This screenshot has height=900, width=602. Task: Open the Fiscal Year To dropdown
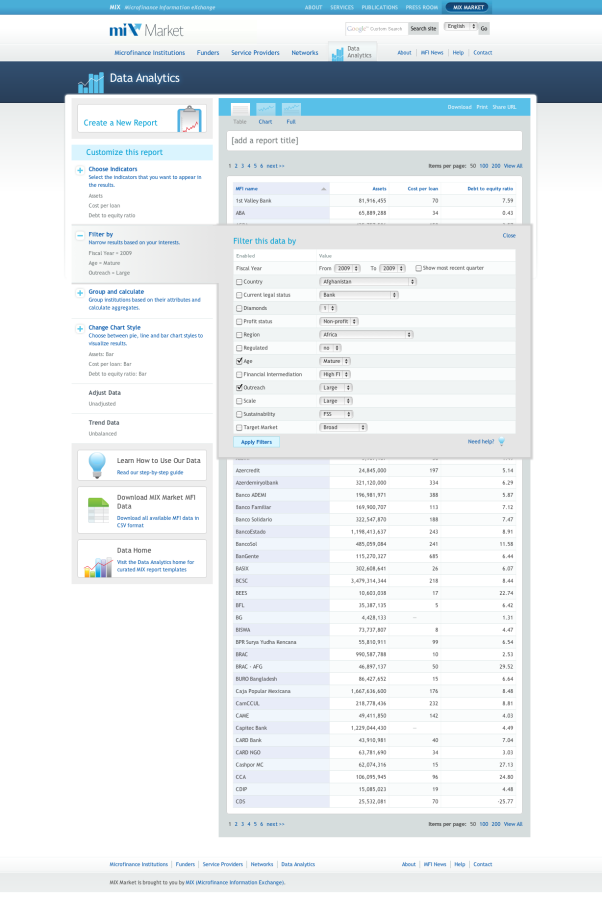click(x=392, y=268)
